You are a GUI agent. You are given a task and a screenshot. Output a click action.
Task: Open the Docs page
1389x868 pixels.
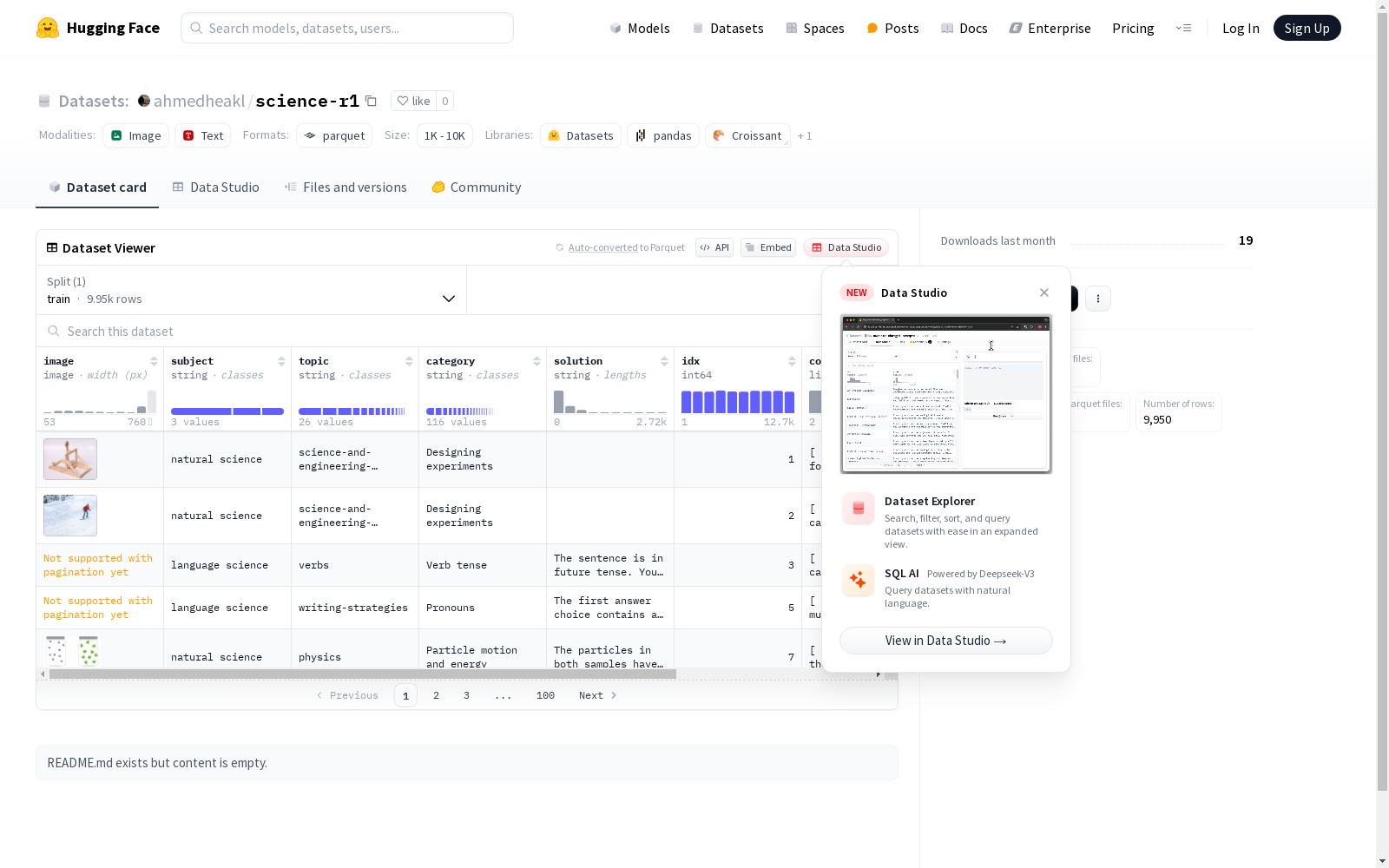pyautogui.click(x=964, y=28)
